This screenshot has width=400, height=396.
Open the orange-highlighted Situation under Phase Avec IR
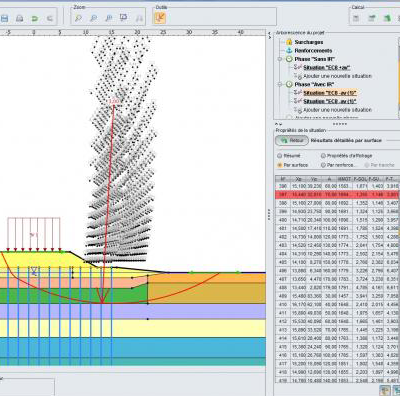pos(330,93)
